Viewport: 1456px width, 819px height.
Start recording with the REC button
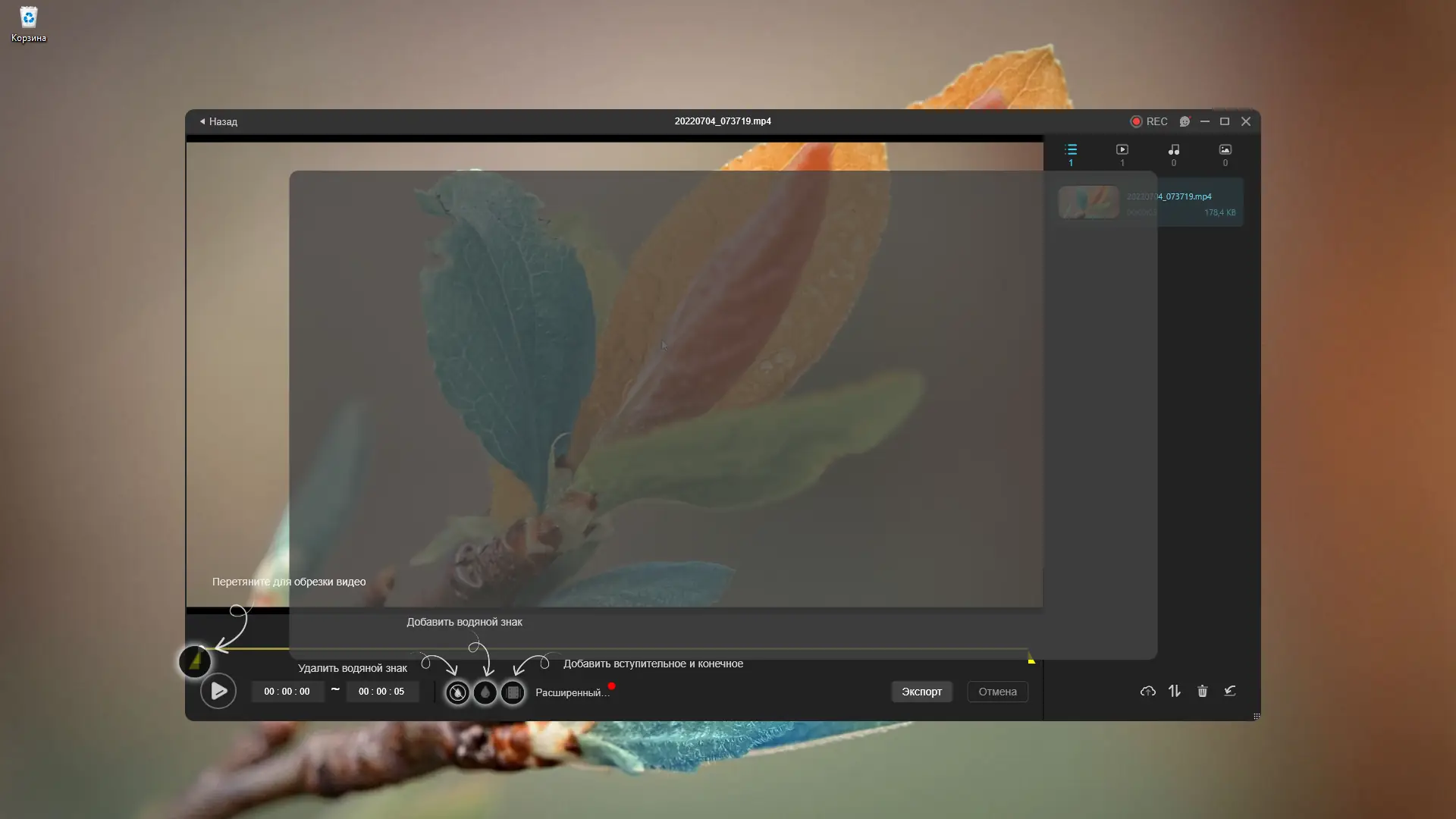1148,121
